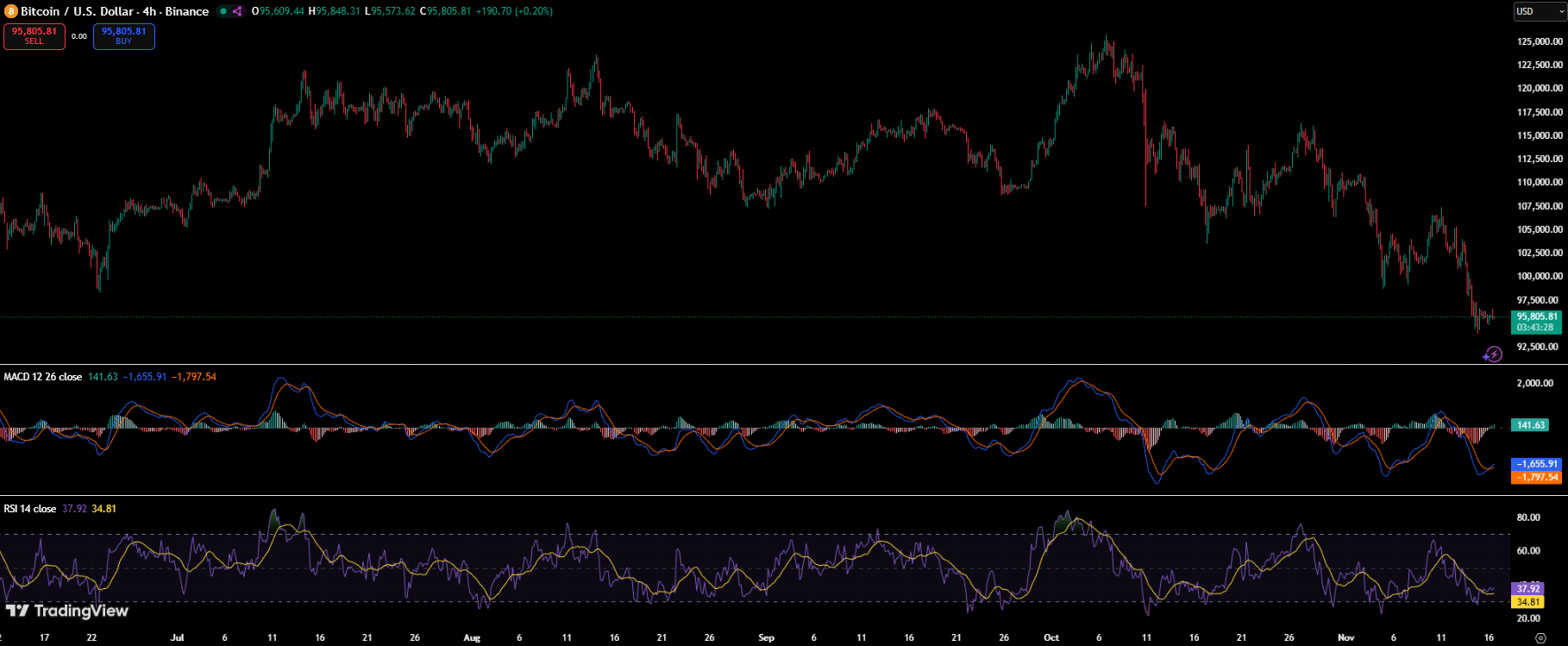Click the purple data-sharing node icon
1568x646 pixels.
coord(237,11)
